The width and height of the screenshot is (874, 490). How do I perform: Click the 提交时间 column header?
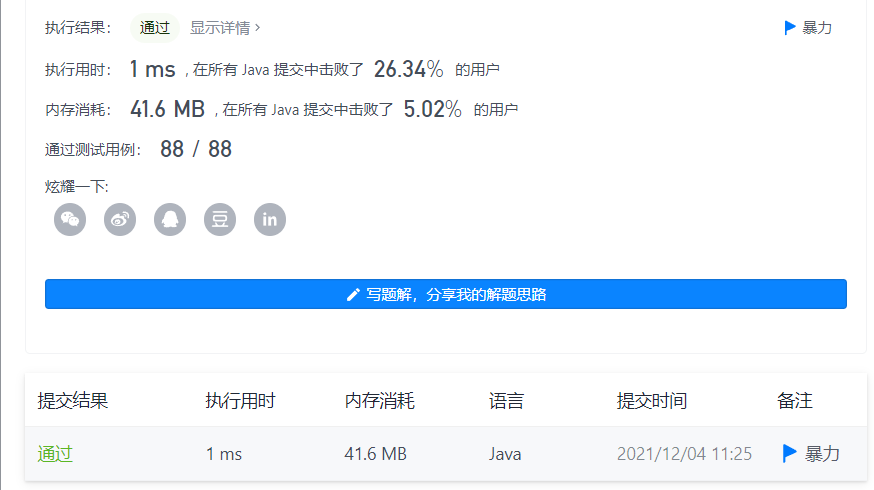tap(652, 401)
